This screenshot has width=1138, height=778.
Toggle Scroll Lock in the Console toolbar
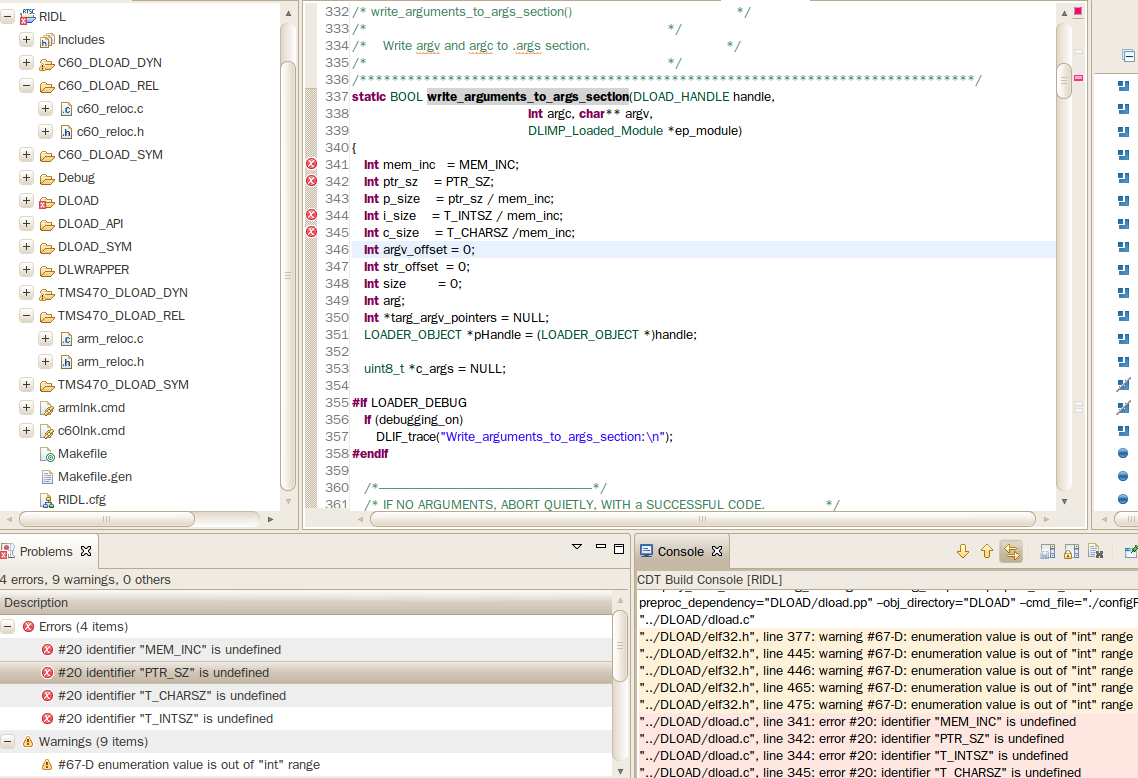(1070, 551)
